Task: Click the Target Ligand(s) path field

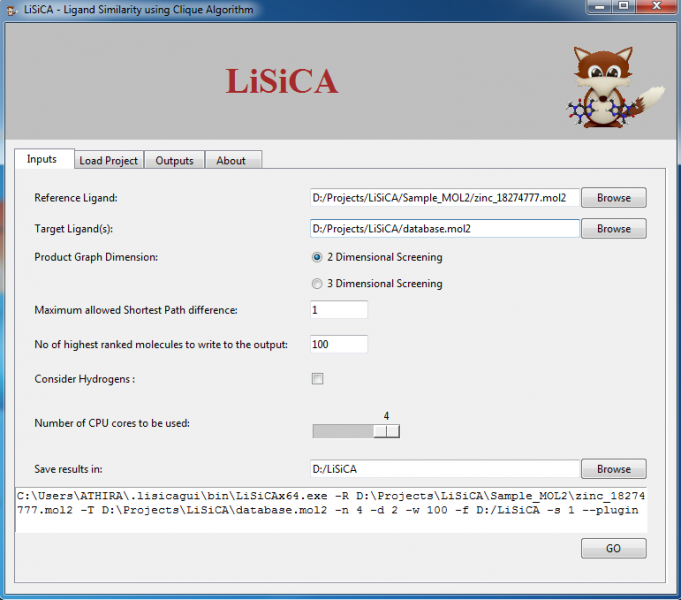Action: [444, 229]
